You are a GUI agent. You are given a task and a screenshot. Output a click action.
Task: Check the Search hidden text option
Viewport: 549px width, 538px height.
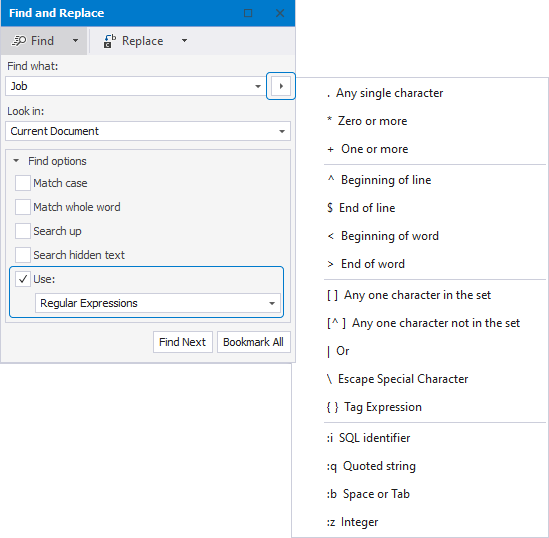[23, 255]
